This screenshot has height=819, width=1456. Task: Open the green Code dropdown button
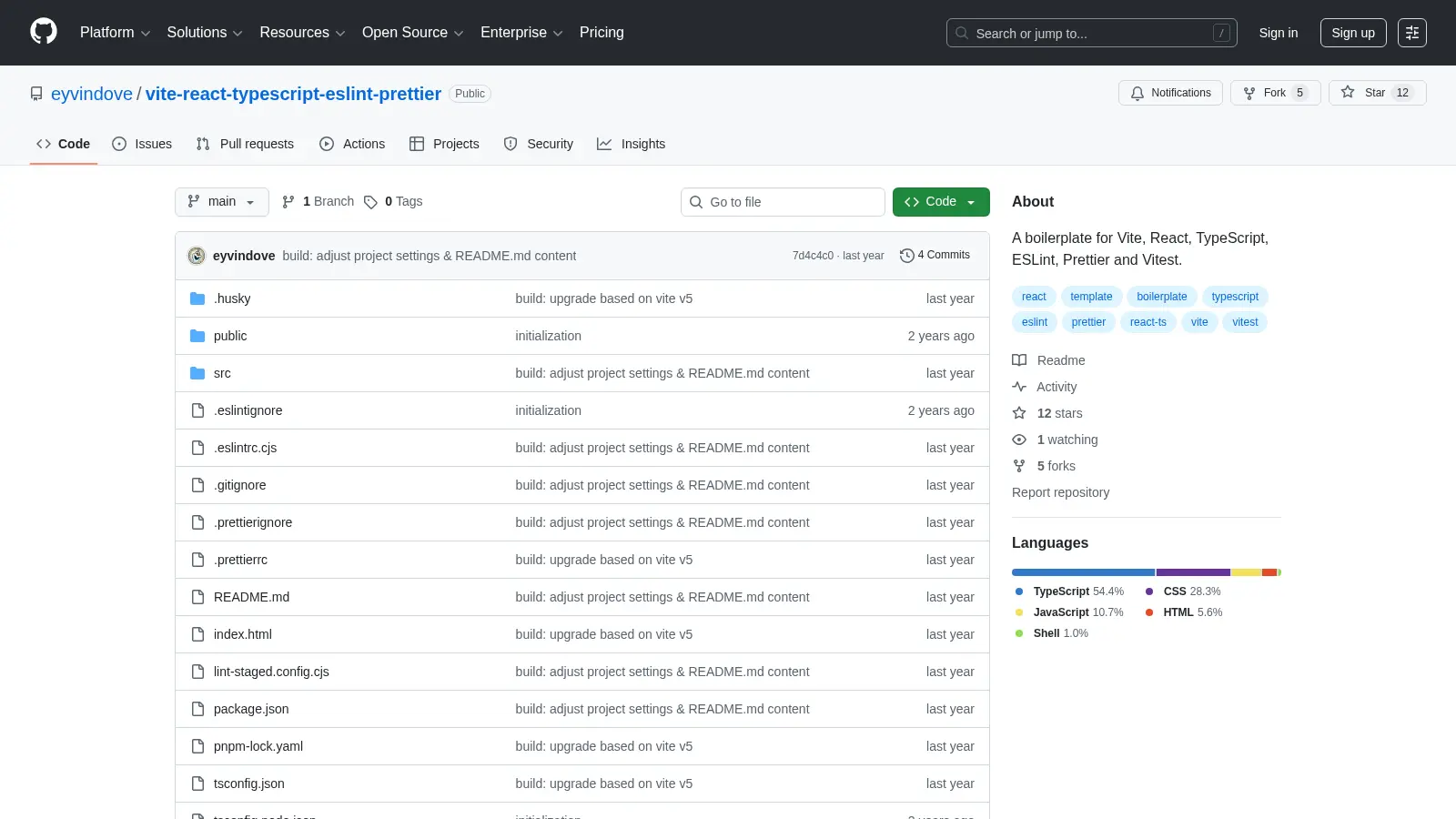pos(941,202)
